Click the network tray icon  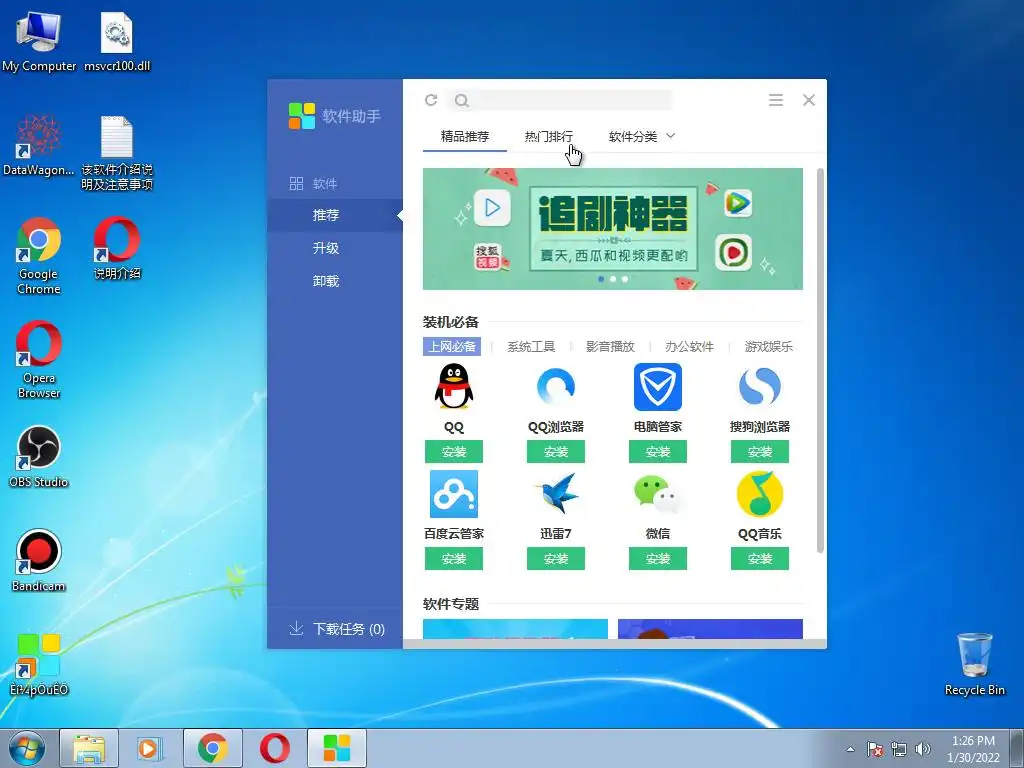click(899, 749)
